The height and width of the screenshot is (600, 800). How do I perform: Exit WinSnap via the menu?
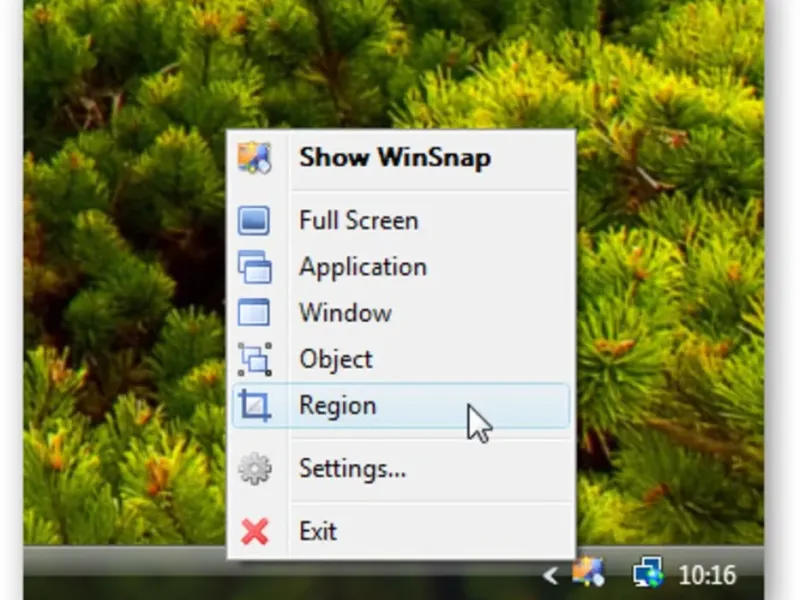pyautogui.click(x=401, y=531)
